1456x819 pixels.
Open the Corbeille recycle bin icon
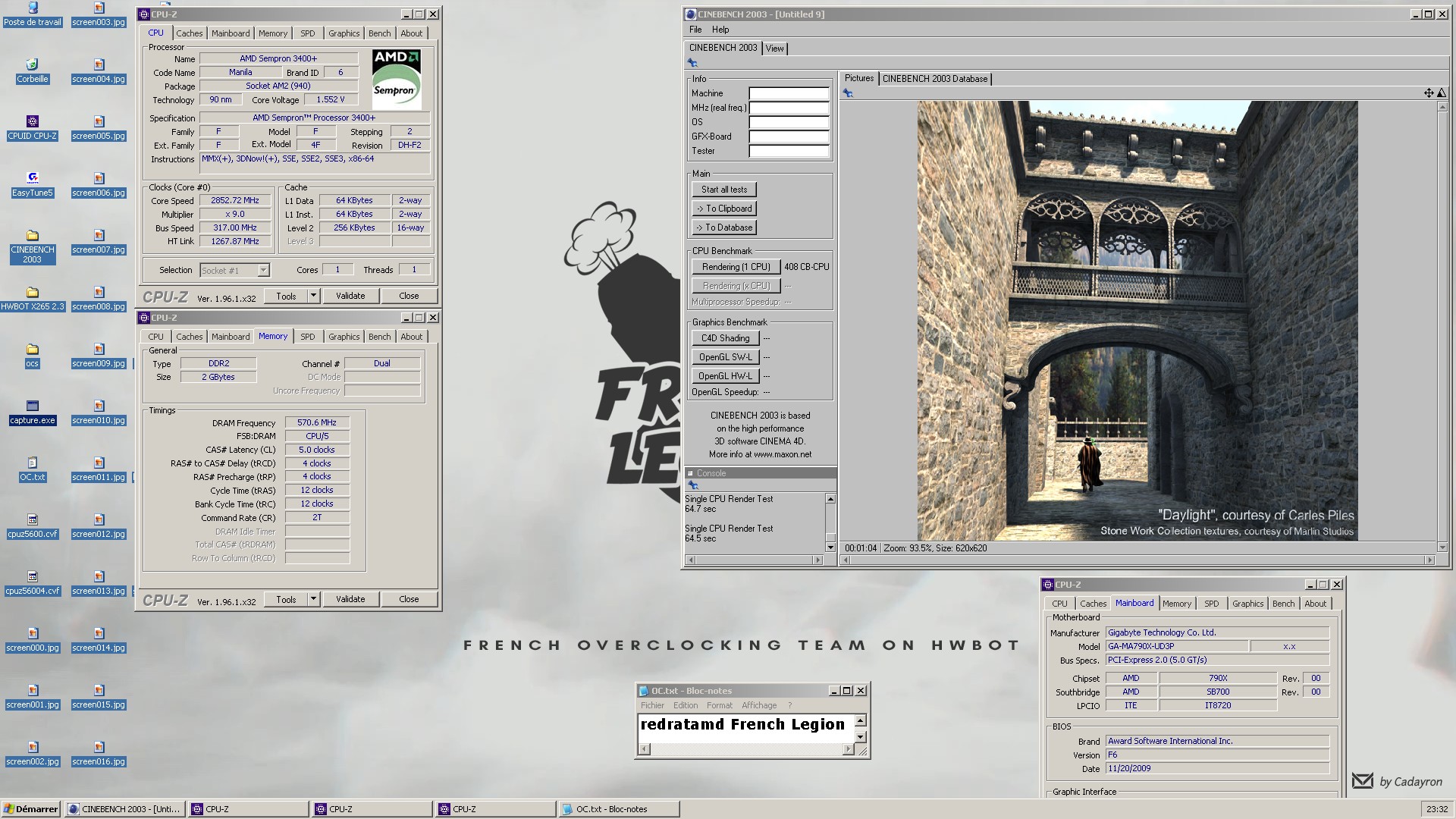(33, 71)
